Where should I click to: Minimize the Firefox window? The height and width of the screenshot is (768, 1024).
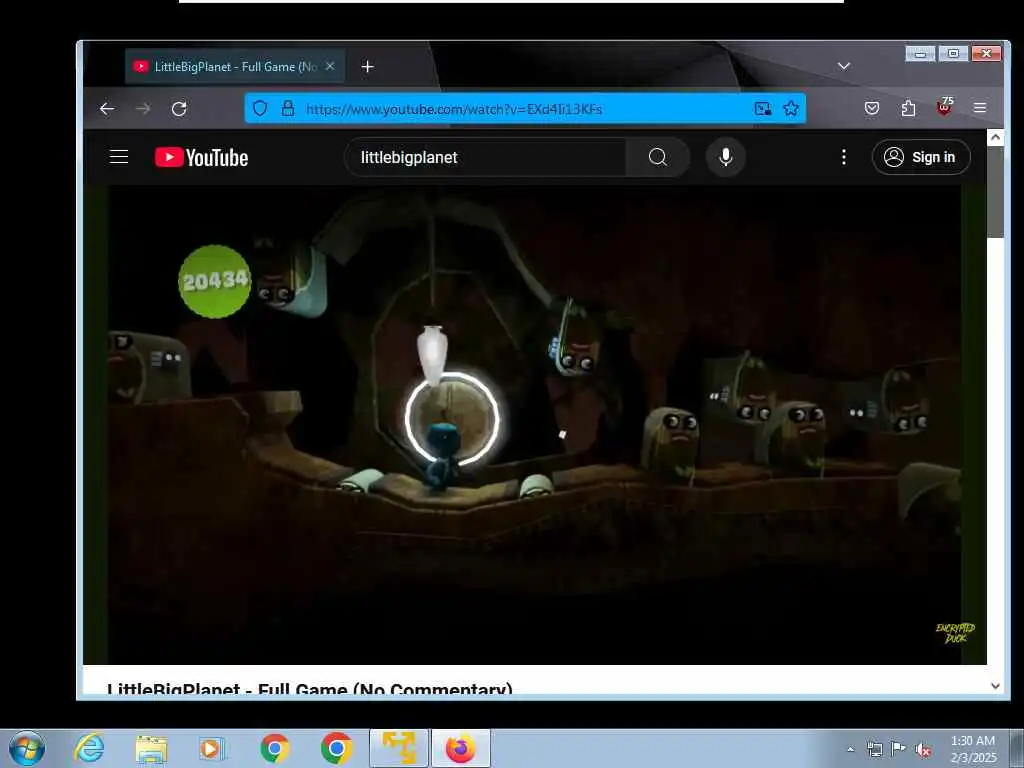click(x=920, y=54)
